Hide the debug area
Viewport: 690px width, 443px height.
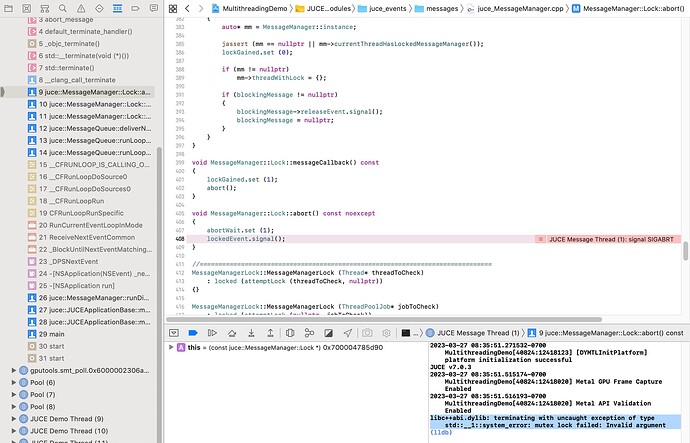point(174,333)
